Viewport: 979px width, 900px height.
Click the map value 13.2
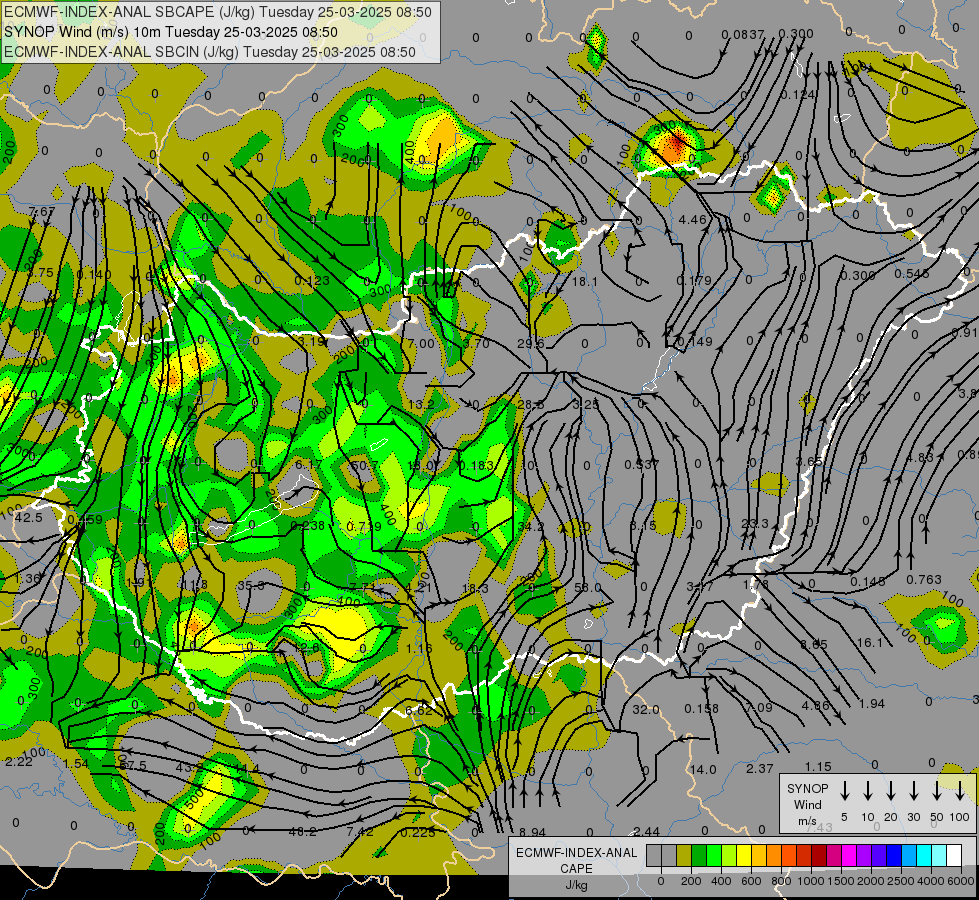(421, 405)
